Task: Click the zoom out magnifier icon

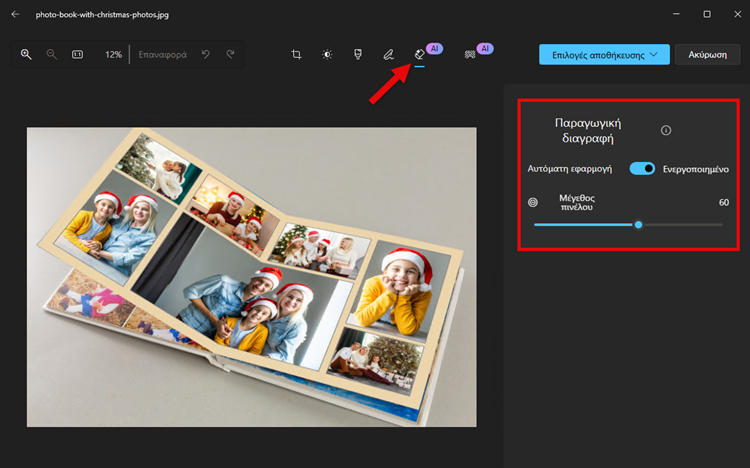Action: (52, 54)
